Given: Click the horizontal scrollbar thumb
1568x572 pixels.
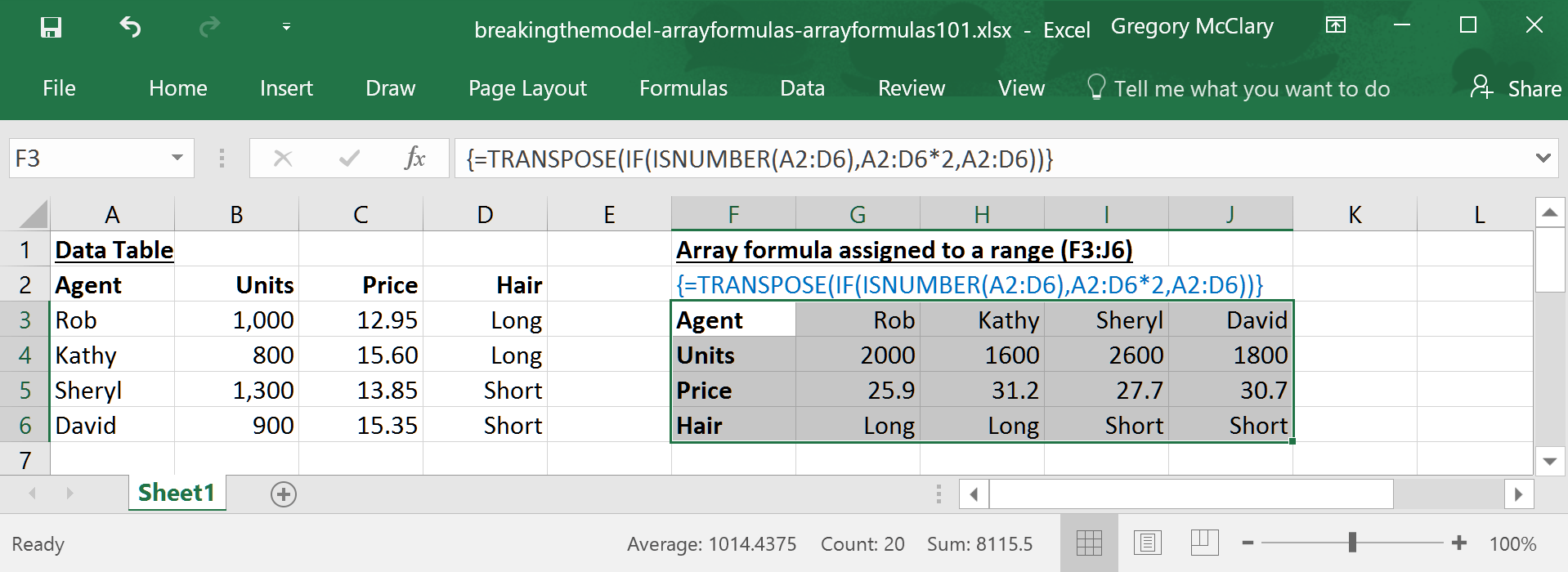Looking at the screenshot, I should click(x=1191, y=494).
